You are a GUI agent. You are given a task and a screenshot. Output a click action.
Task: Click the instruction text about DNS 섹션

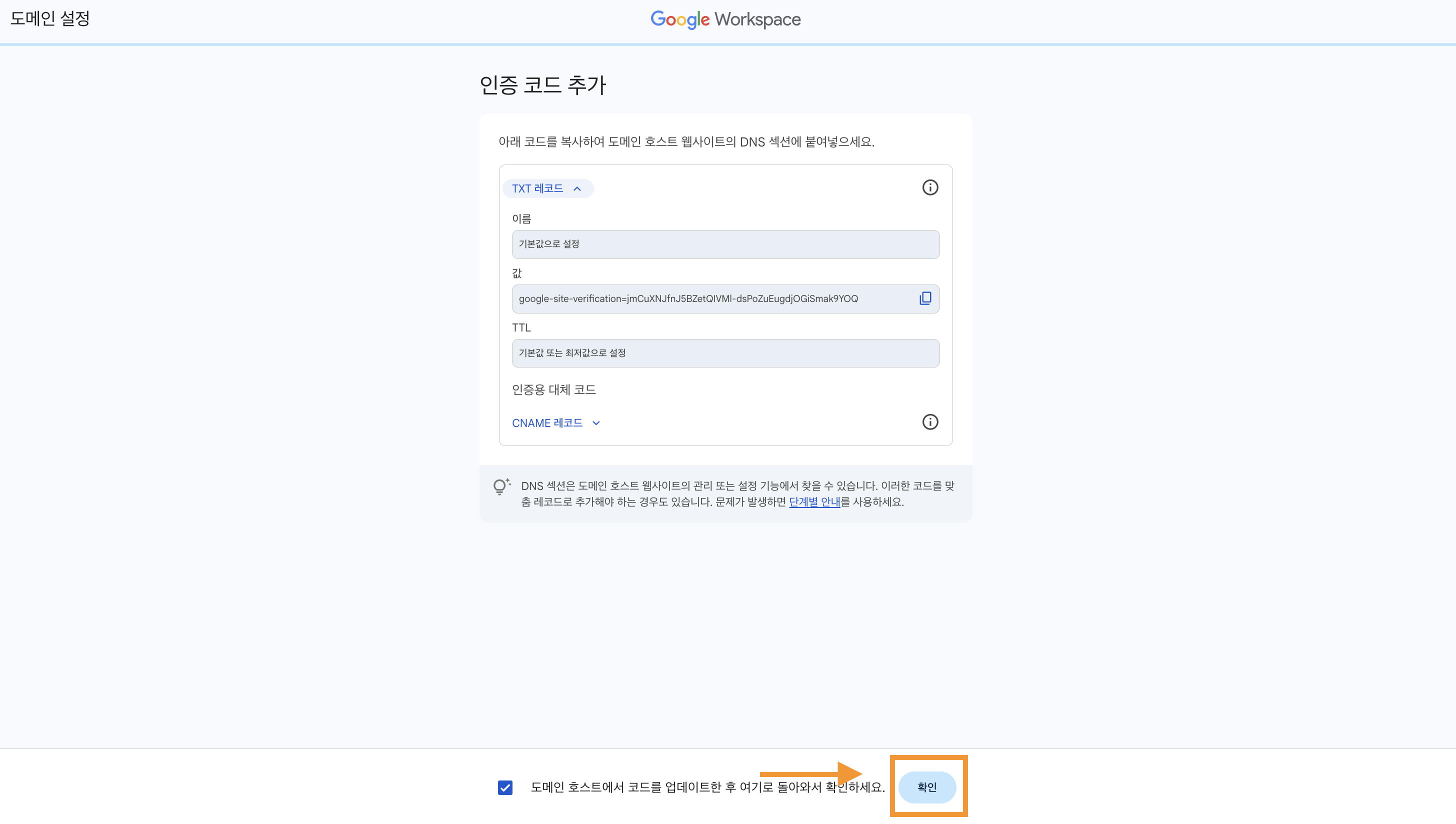(x=686, y=141)
